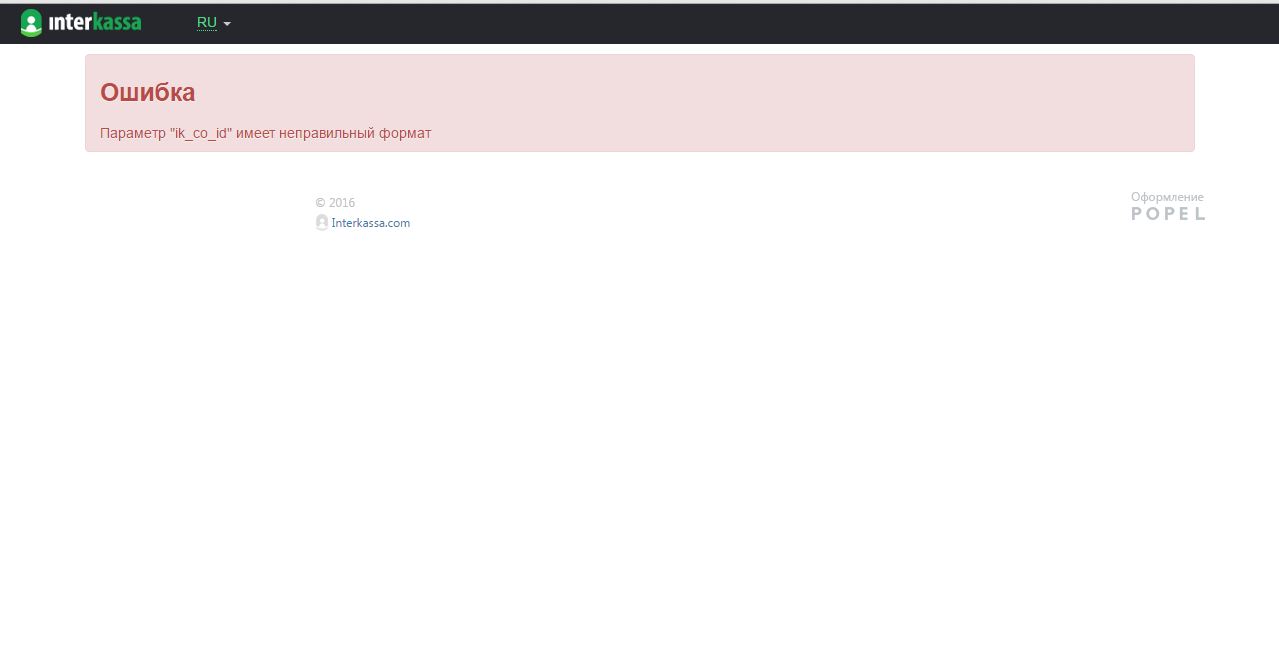Open the Interkassa.com footer link
Viewport: 1279px width, 656px height.
coord(370,223)
